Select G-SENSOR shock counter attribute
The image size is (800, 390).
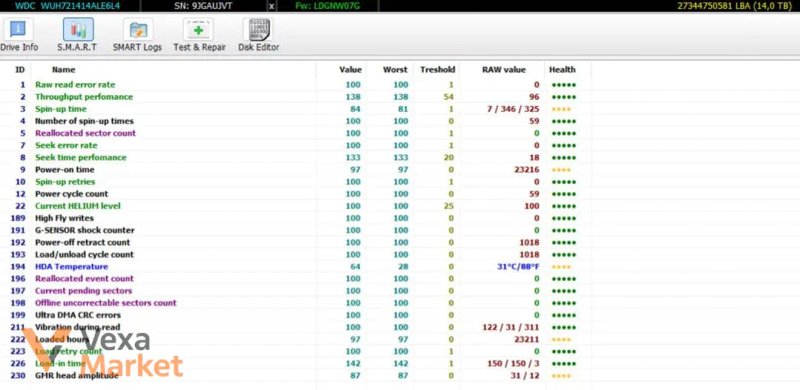(x=85, y=231)
